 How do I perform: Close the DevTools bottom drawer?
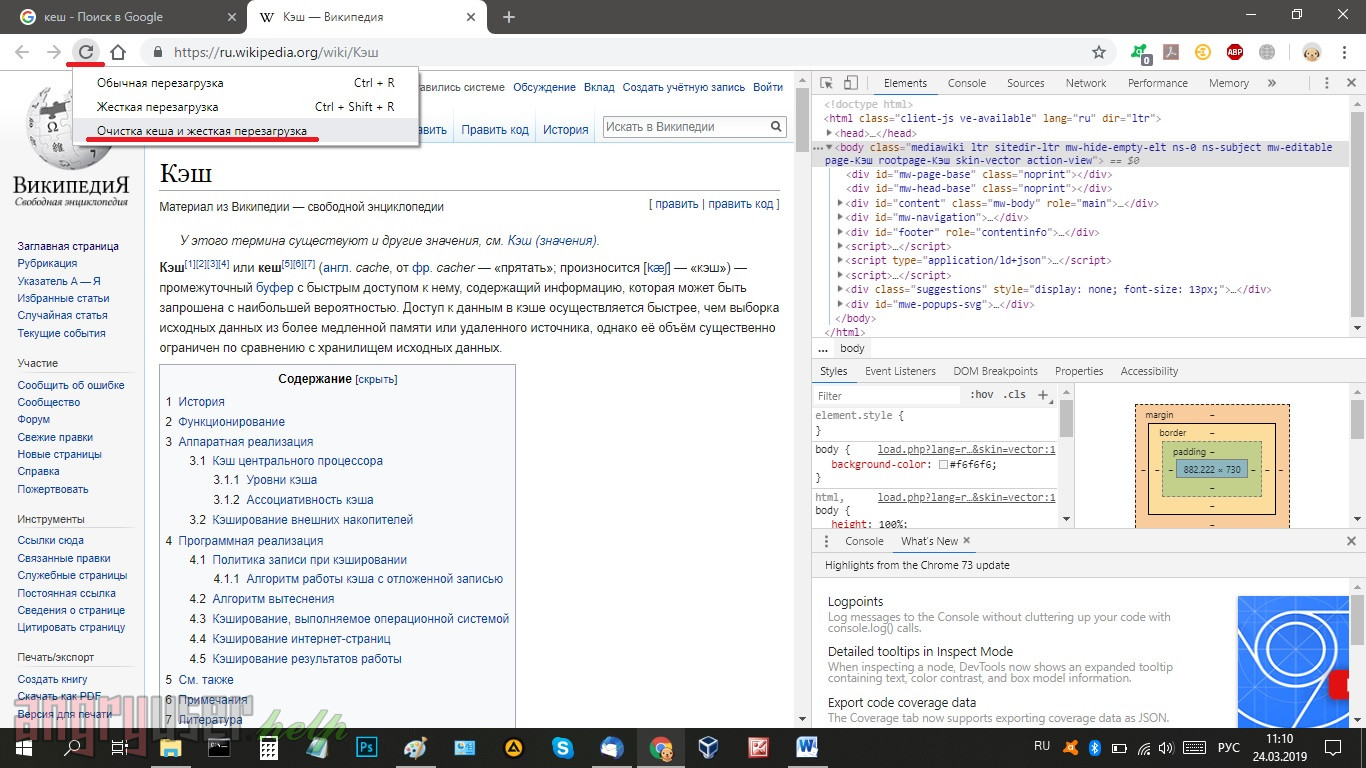1351,541
